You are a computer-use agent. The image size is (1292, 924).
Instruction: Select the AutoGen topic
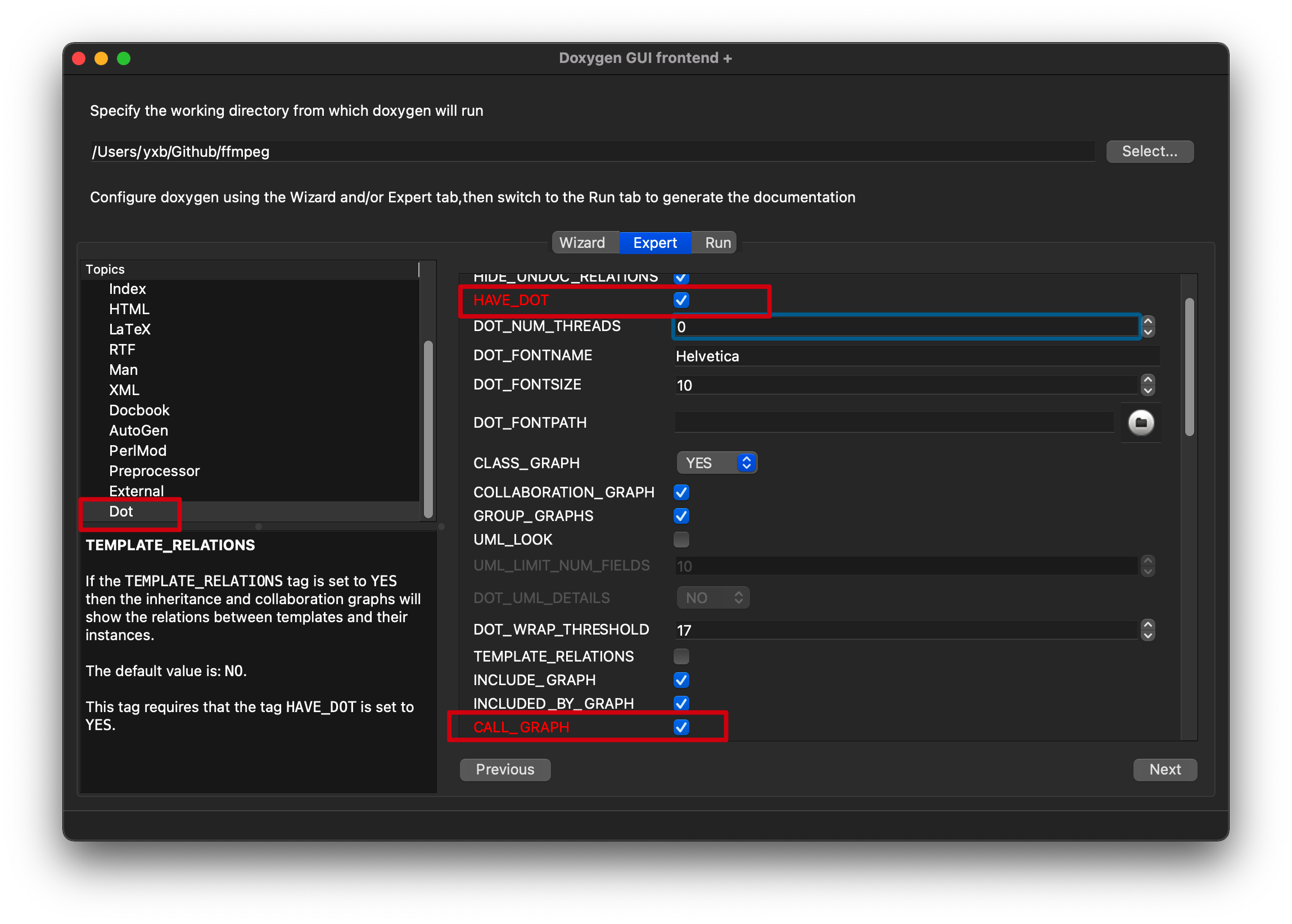[x=139, y=430]
